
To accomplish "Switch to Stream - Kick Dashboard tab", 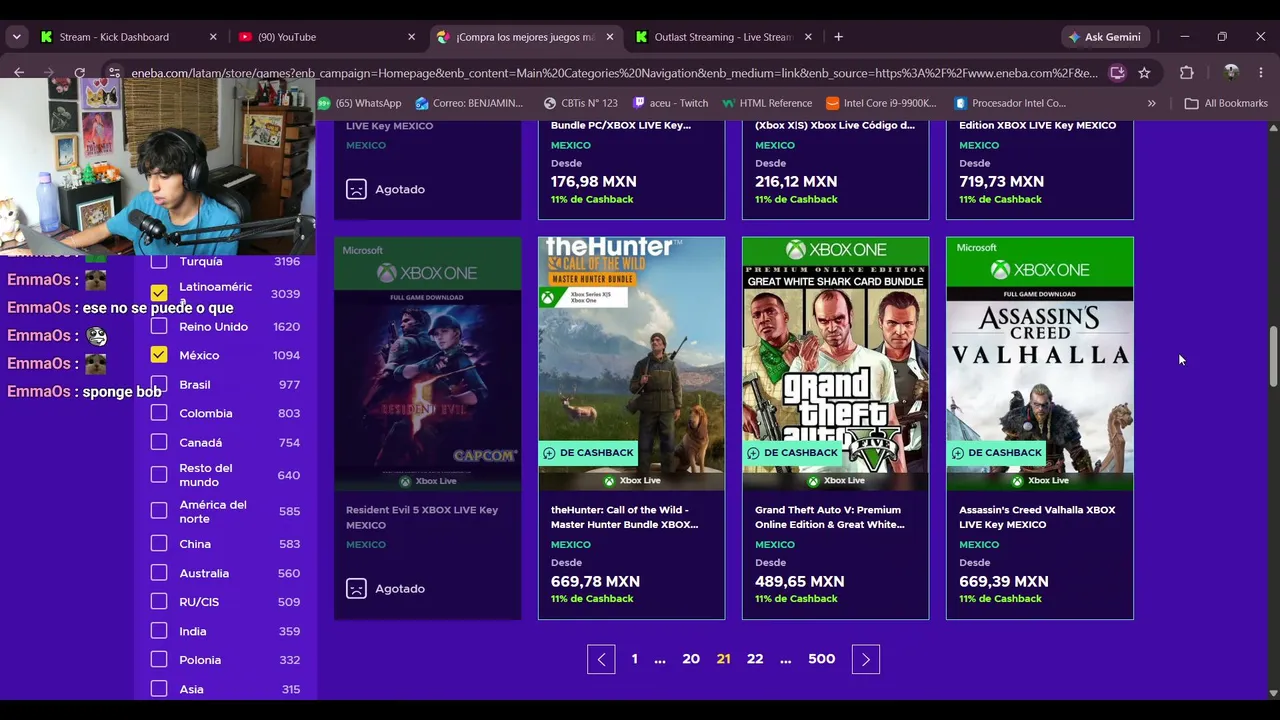I will (127, 37).
